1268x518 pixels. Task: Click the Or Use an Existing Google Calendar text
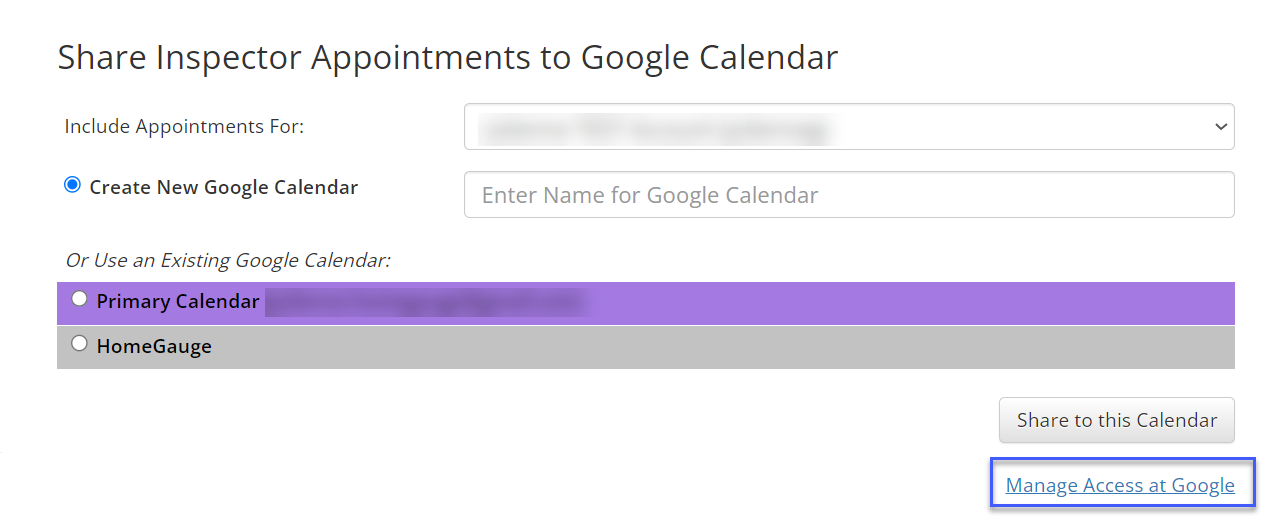click(228, 260)
